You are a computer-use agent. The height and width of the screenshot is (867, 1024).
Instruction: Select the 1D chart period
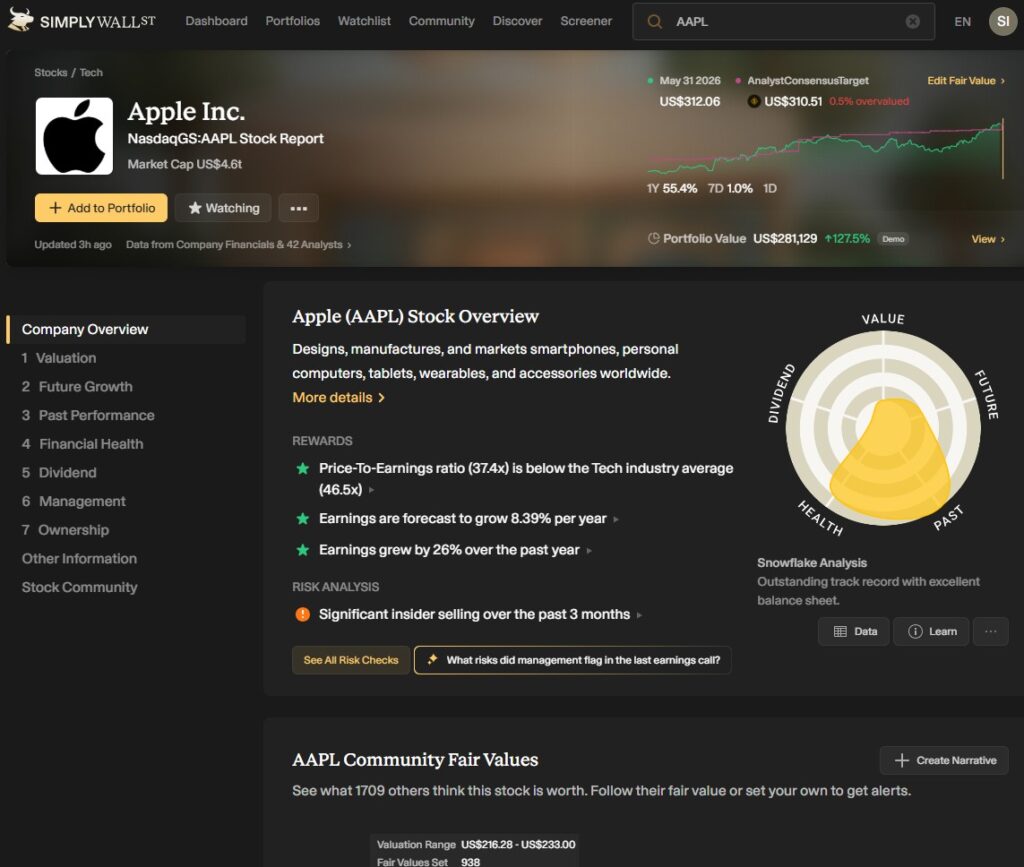click(x=769, y=189)
